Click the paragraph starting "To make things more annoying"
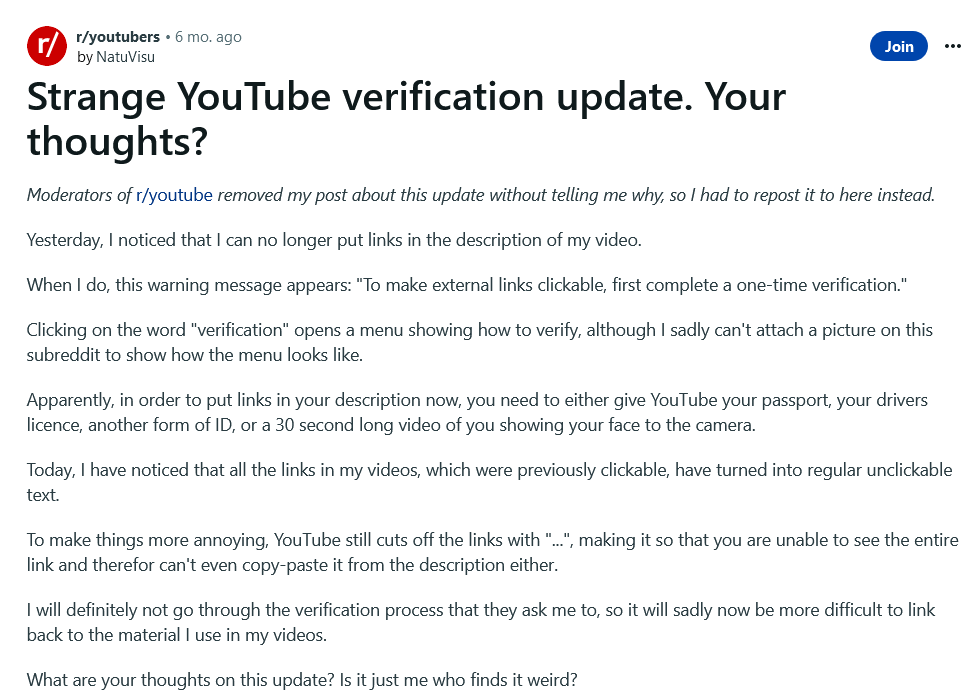This screenshot has height=695, width=971. [492, 553]
